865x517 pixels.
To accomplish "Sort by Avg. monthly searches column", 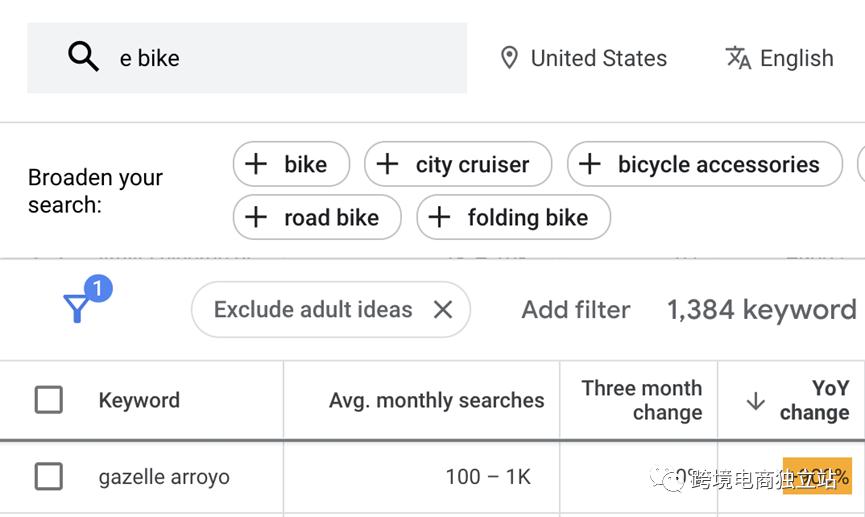I will [x=436, y=400].
